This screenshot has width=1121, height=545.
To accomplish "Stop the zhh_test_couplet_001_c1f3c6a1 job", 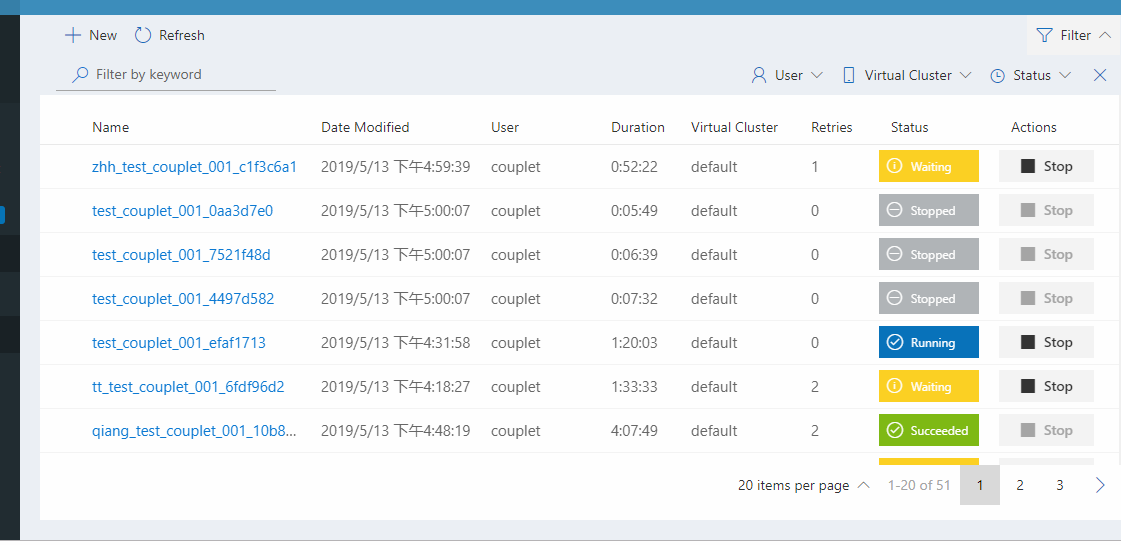I will pyautogui.click(x=1046, y=167).
